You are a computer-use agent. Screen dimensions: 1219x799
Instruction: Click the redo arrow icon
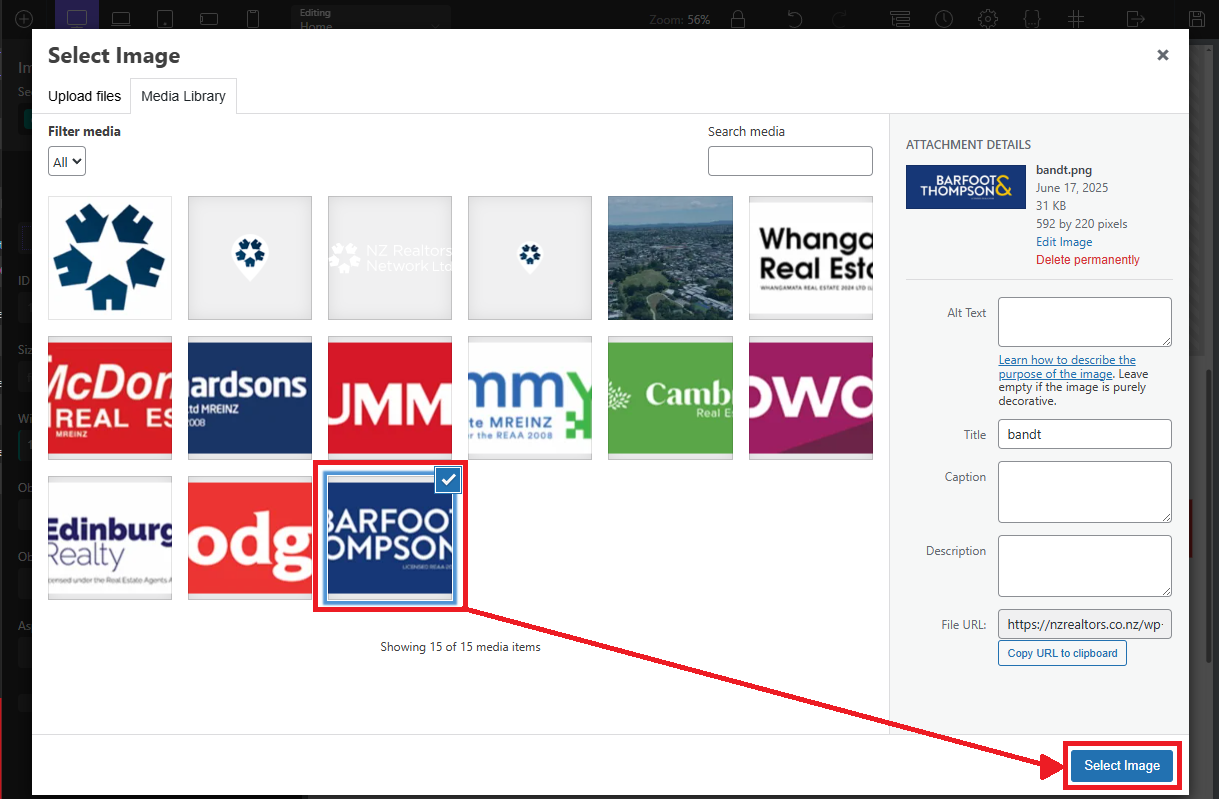pyautogui.click(x=840, y=19)
